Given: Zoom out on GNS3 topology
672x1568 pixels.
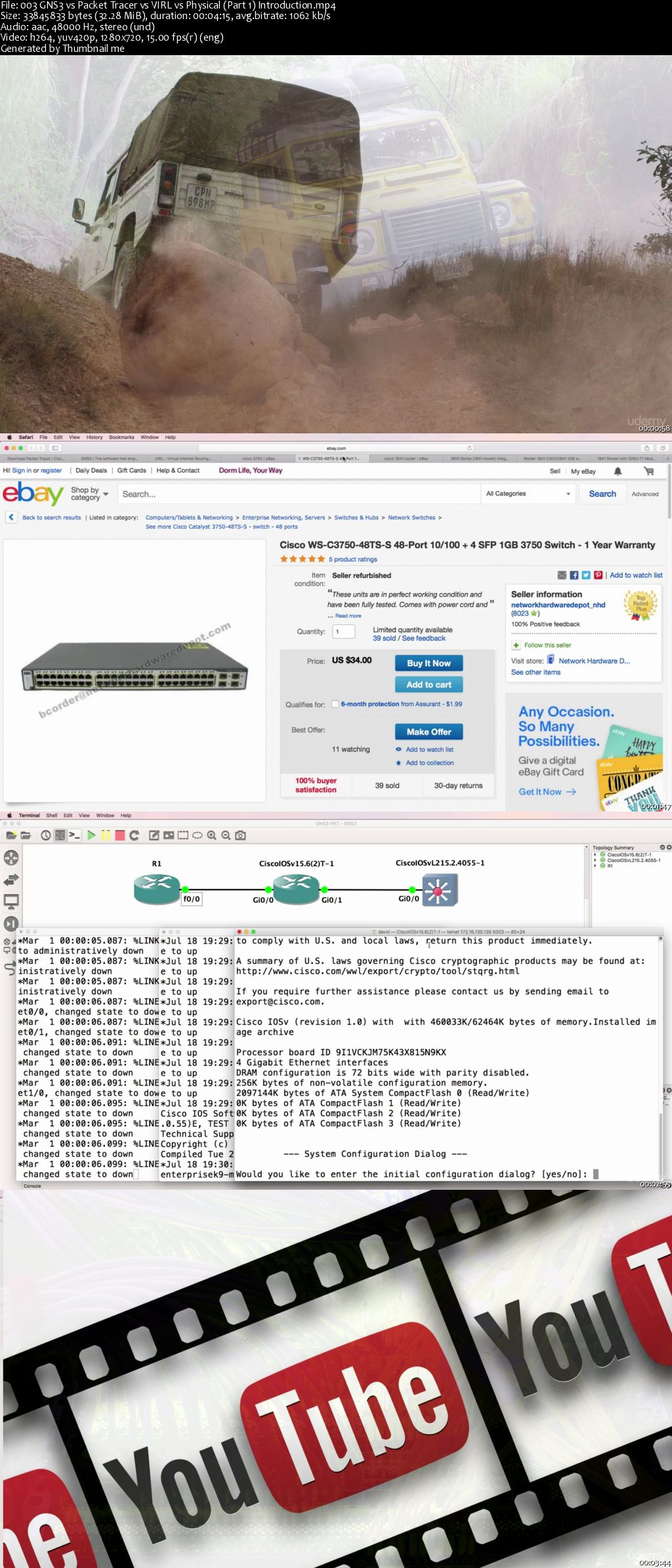Looking at the screenshot, I should click(x=226, y=835).
